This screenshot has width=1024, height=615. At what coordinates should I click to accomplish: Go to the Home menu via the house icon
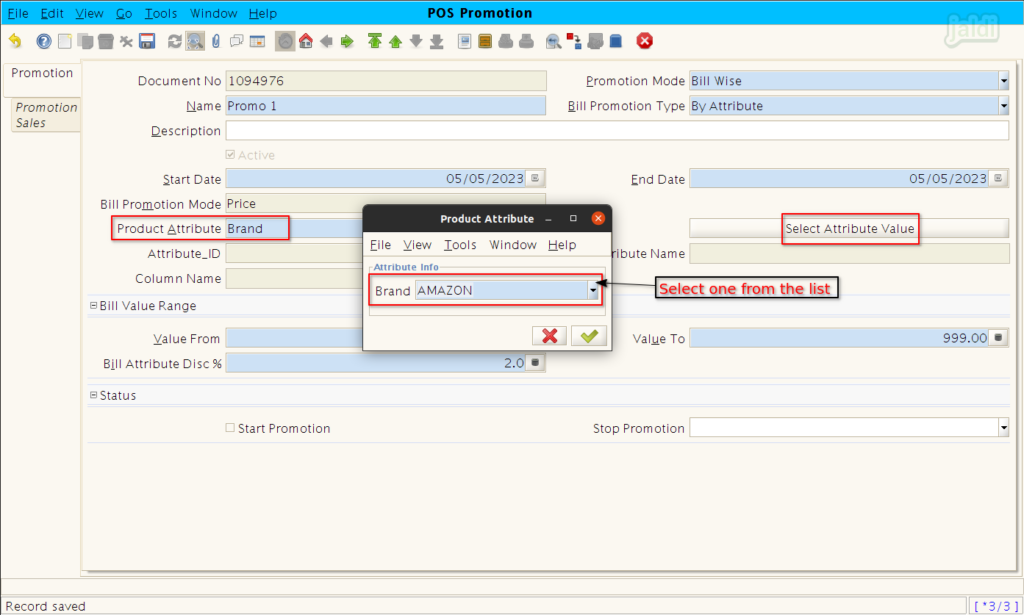tap(306, 41)
